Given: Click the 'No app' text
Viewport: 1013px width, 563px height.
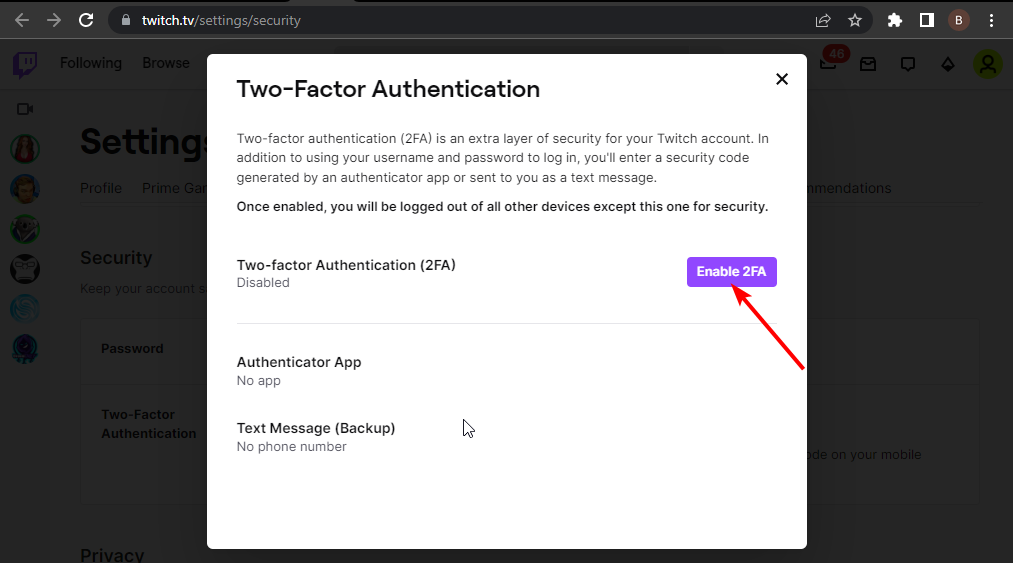Looking at the screenshot, I should (258, 381).
